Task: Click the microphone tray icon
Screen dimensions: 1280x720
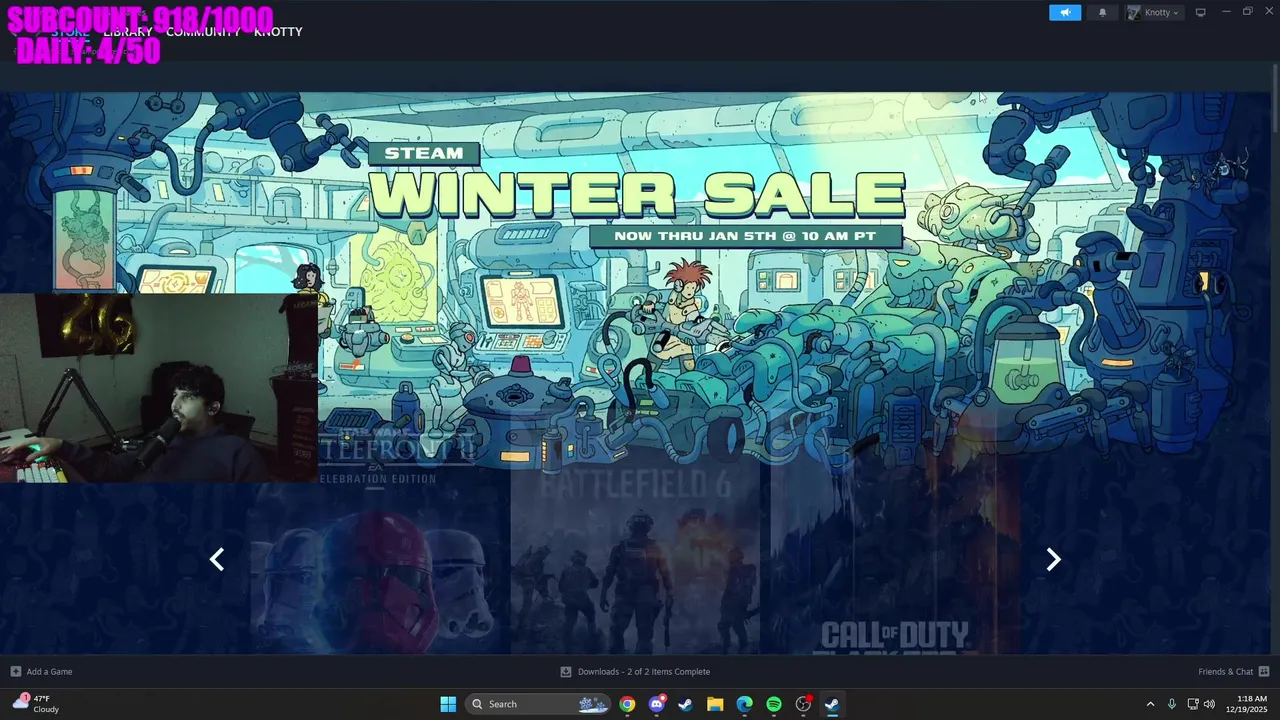Action: click(1171, 704)
